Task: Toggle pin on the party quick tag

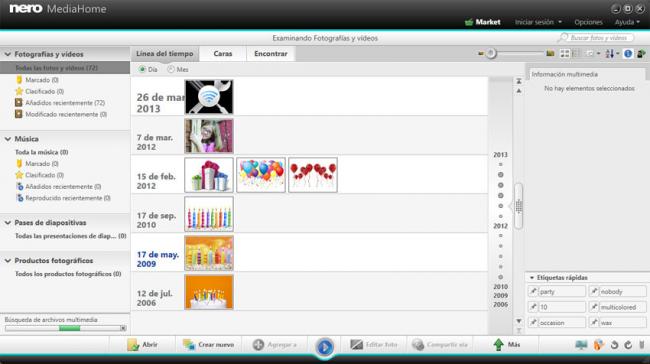Action: (x=533, y=291)
